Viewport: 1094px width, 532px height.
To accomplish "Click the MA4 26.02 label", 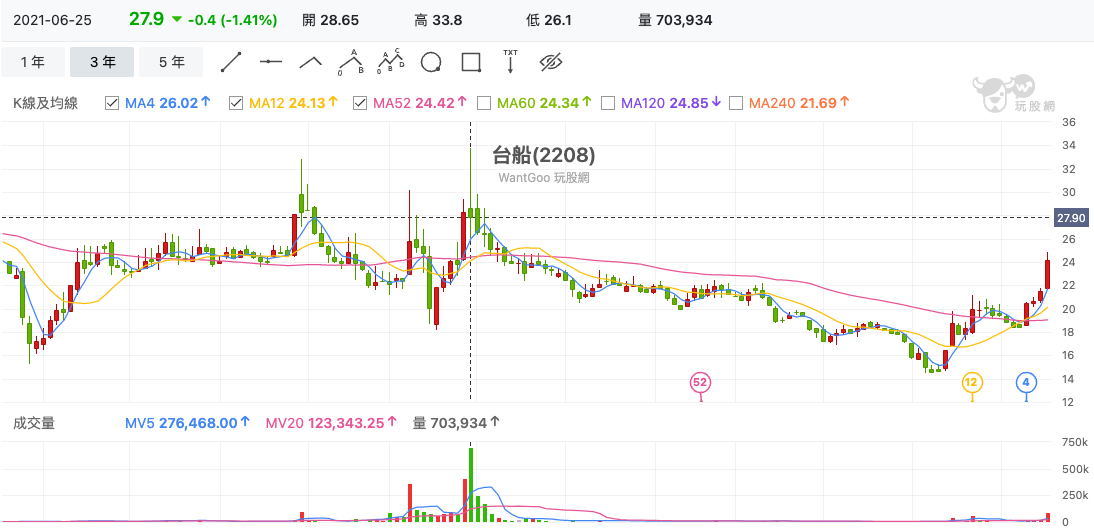I will tap(167, 103).
